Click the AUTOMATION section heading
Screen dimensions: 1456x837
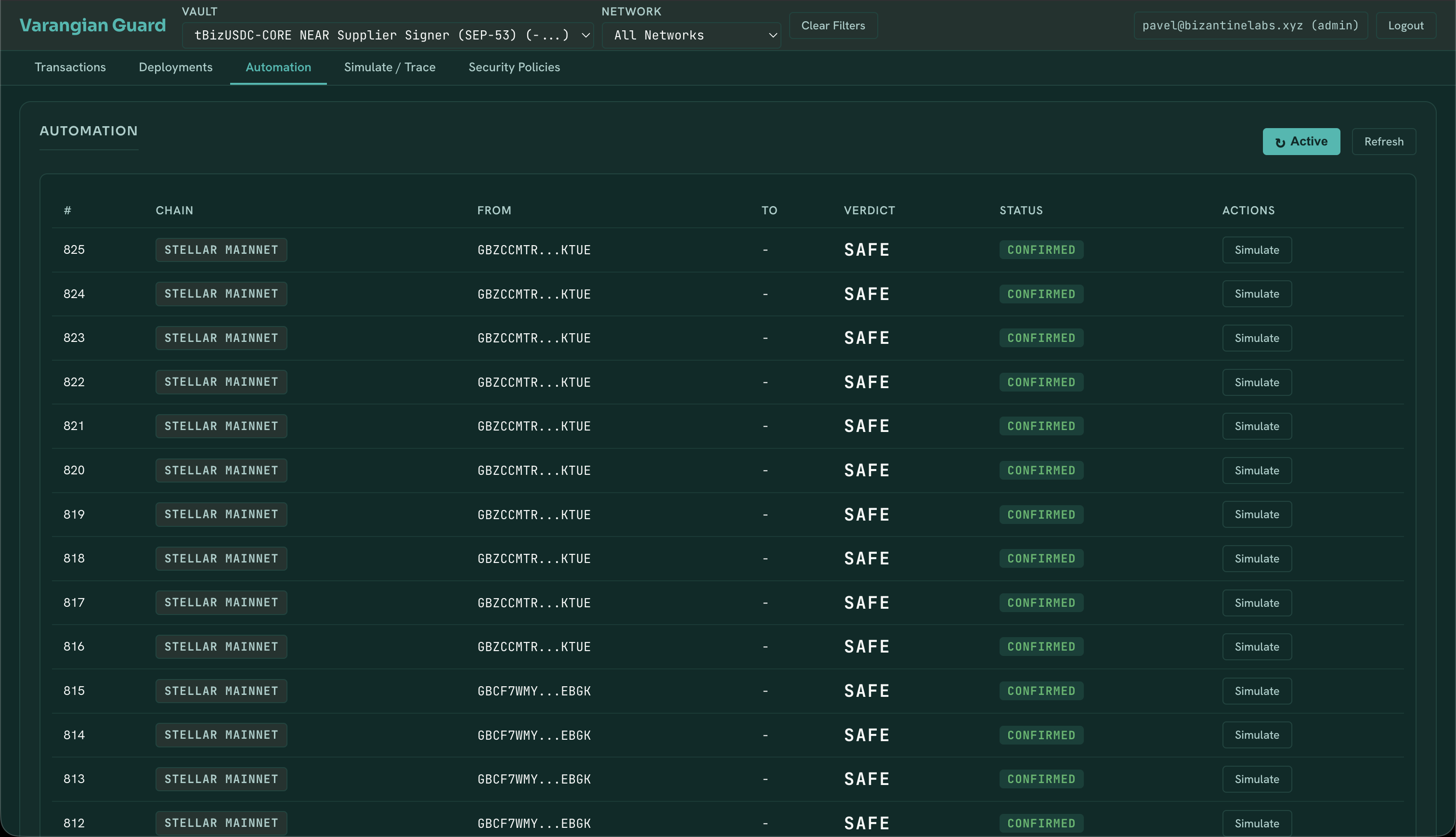[x=89, y=131]
